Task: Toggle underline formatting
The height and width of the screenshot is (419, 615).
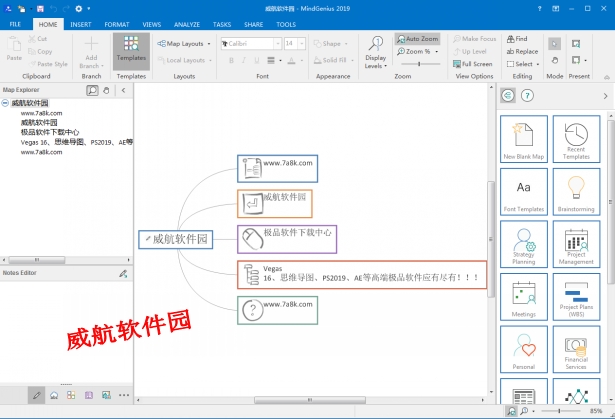Action: point(257,60)
